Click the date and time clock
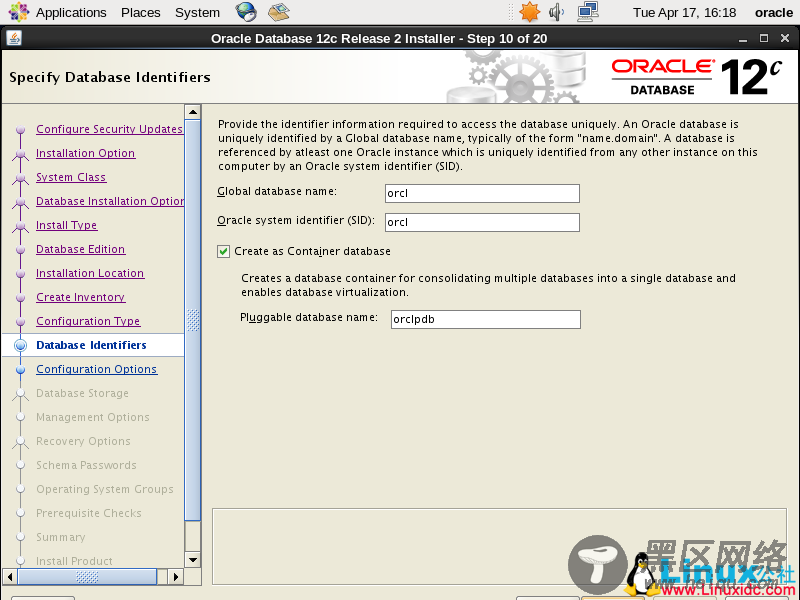The width and height of the screenshot is (800, 600). 684,12
